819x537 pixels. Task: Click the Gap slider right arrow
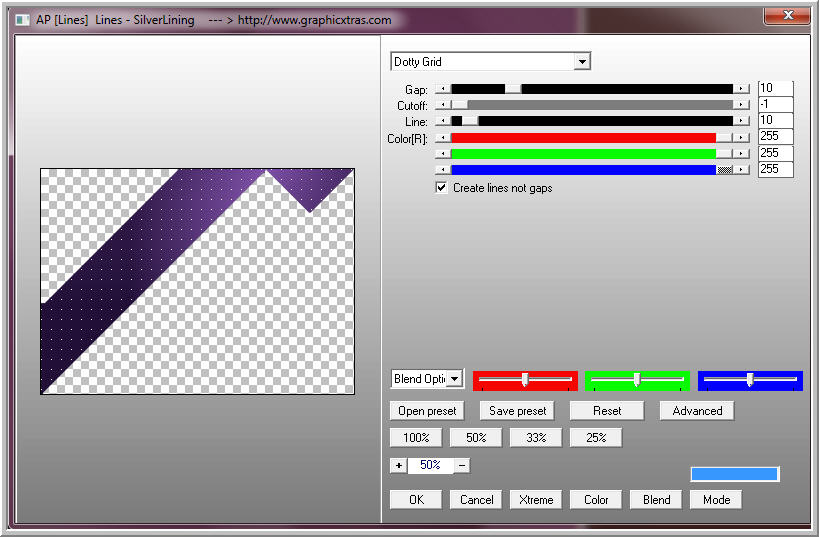point(741,89)
